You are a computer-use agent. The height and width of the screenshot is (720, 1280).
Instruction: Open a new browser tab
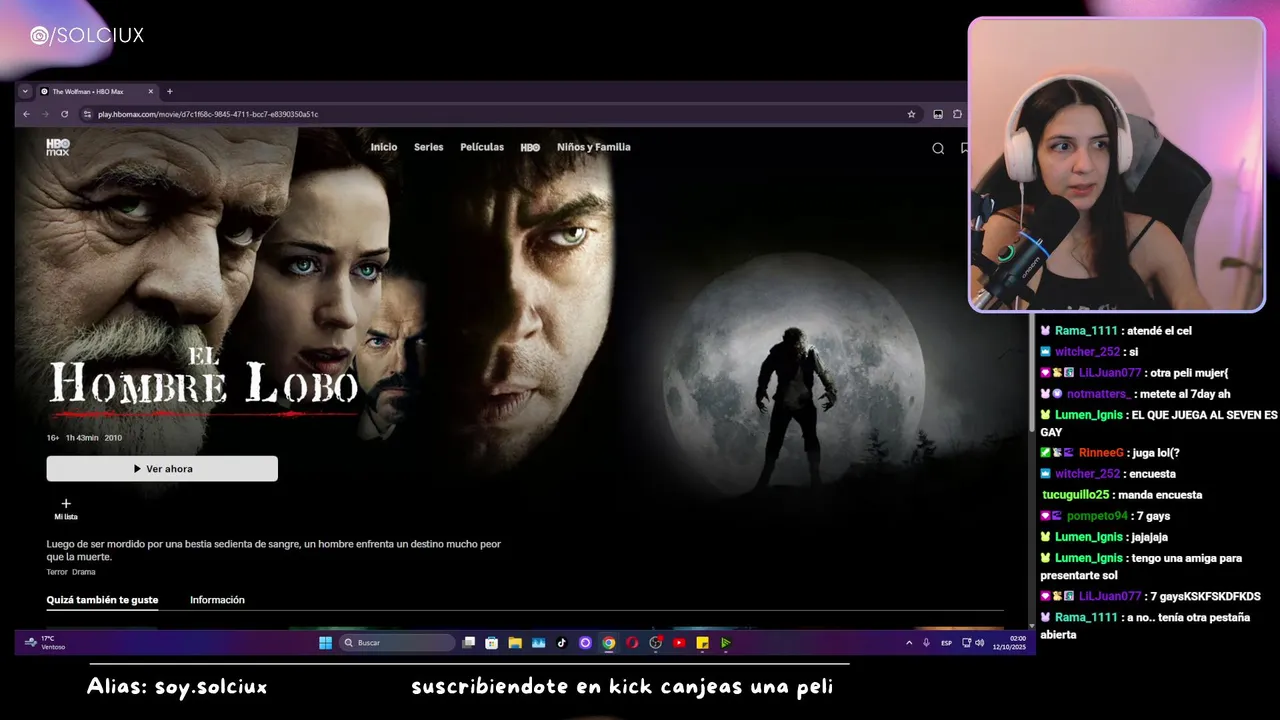pyautogui.click(x=169, y=91)
